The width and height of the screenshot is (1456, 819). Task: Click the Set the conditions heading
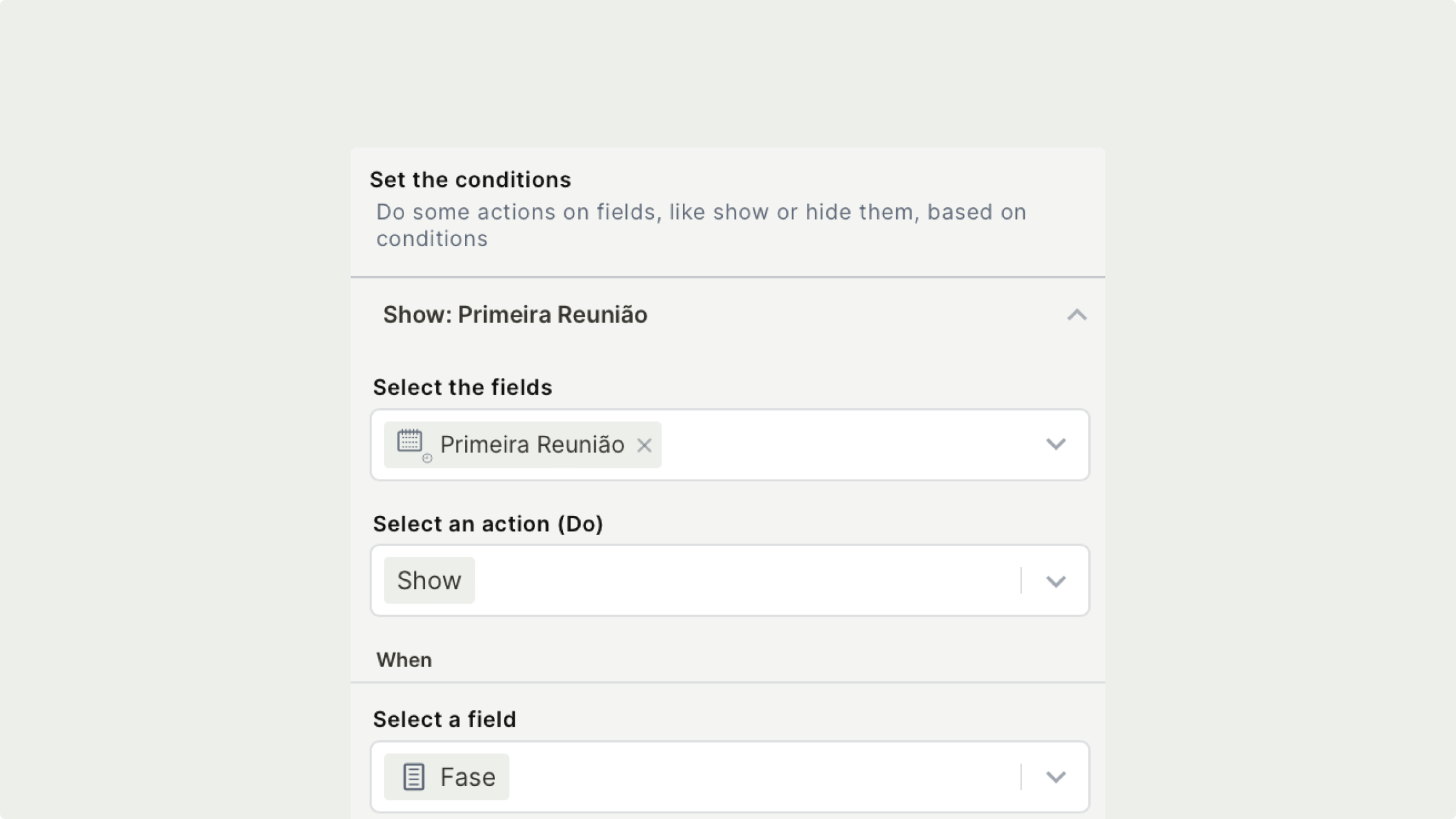[x=470, y=180]
